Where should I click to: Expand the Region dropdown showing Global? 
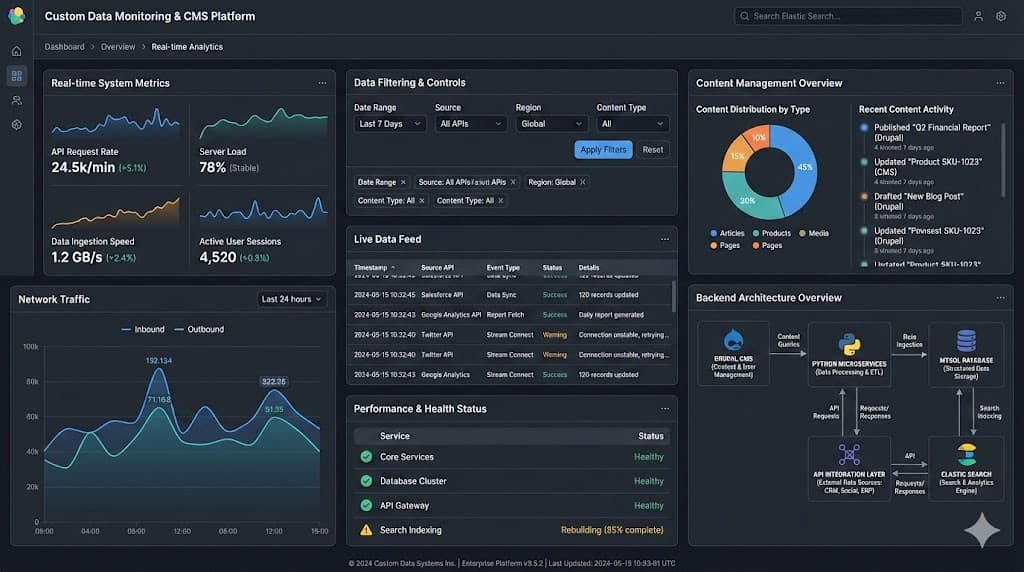point(551,124)
